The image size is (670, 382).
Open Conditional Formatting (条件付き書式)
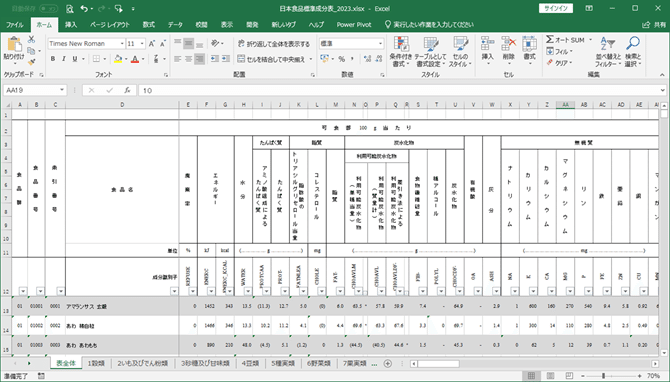tap(400, 51)
